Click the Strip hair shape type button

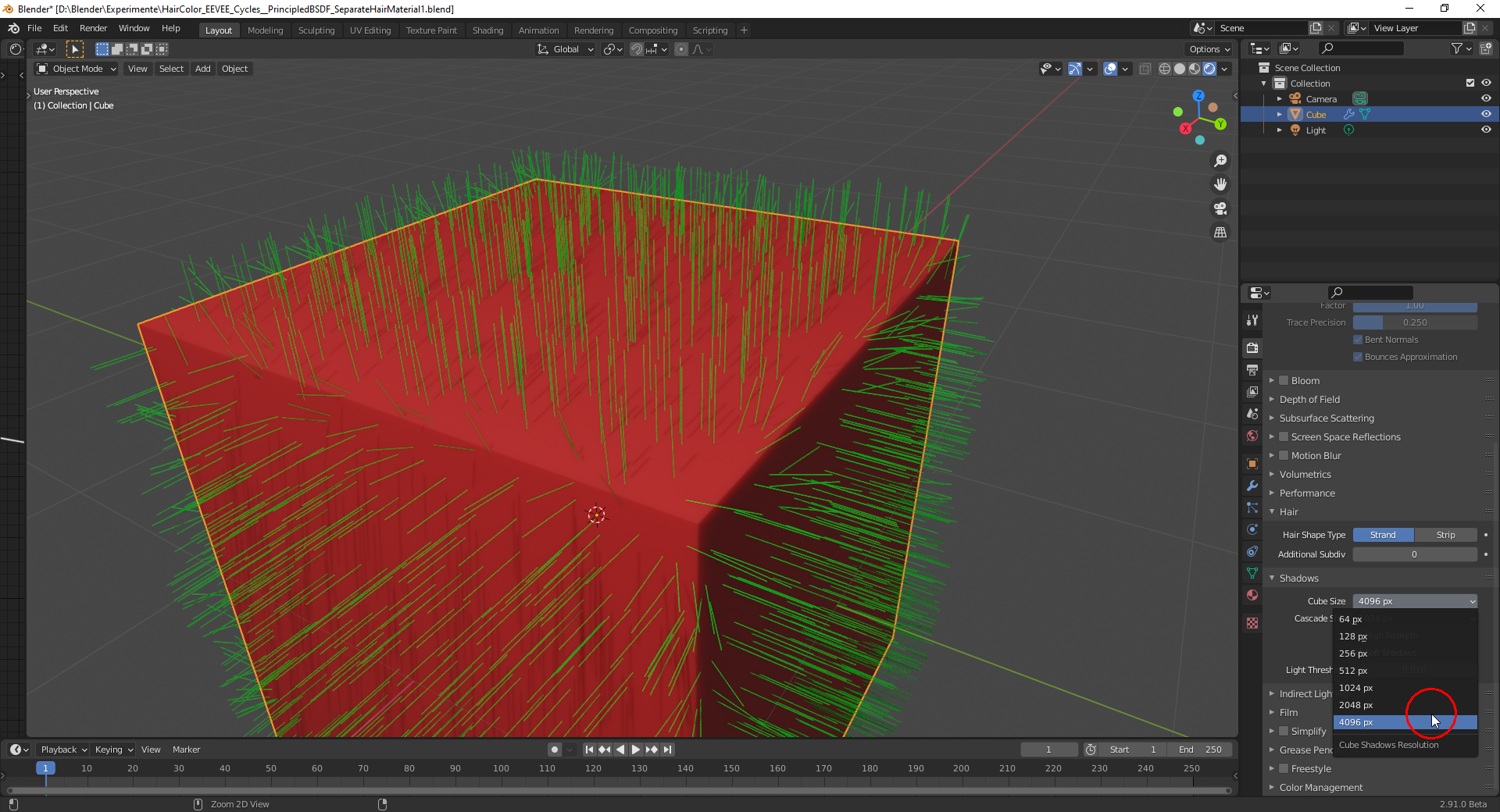click(1445, 535)
